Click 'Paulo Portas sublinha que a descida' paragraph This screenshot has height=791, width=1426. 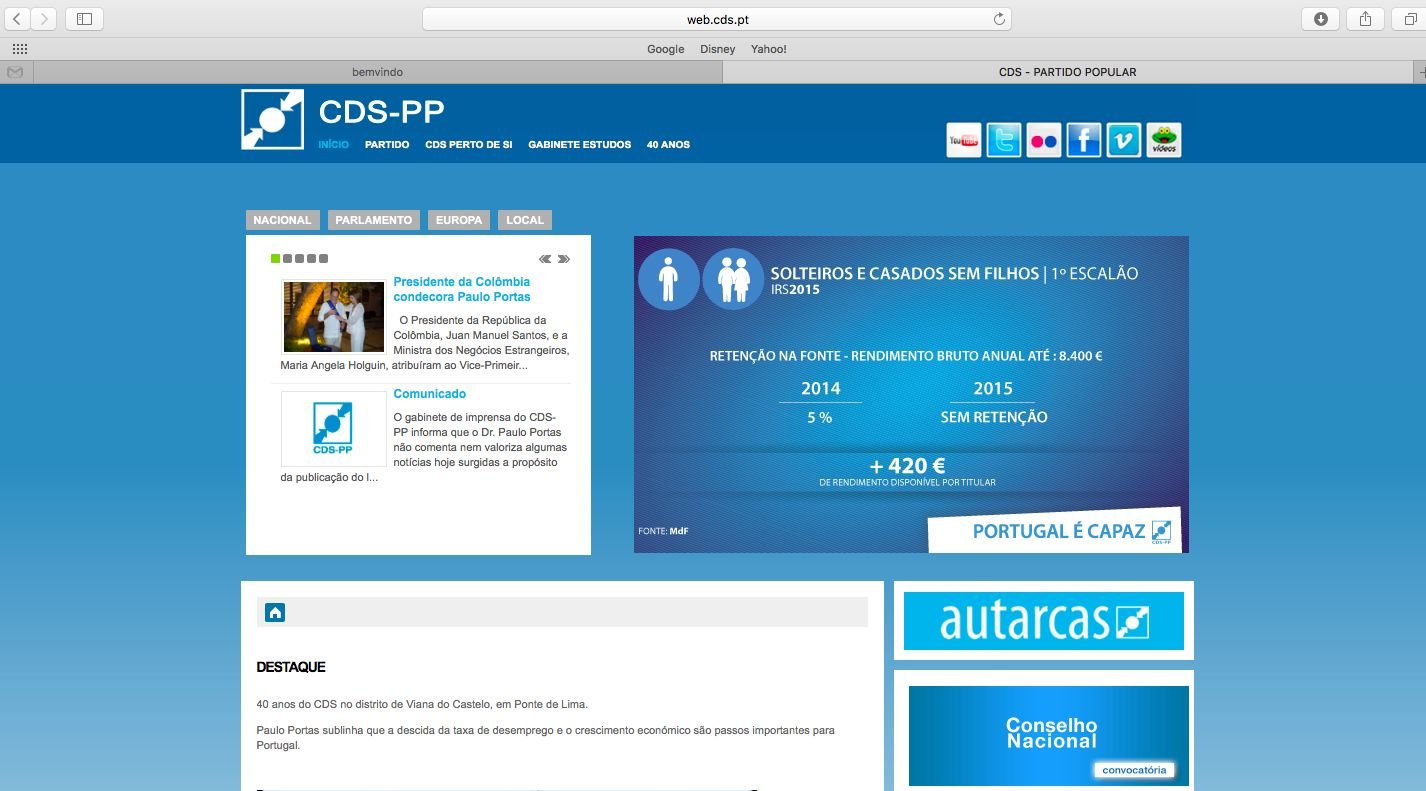[x=545, y=738]
